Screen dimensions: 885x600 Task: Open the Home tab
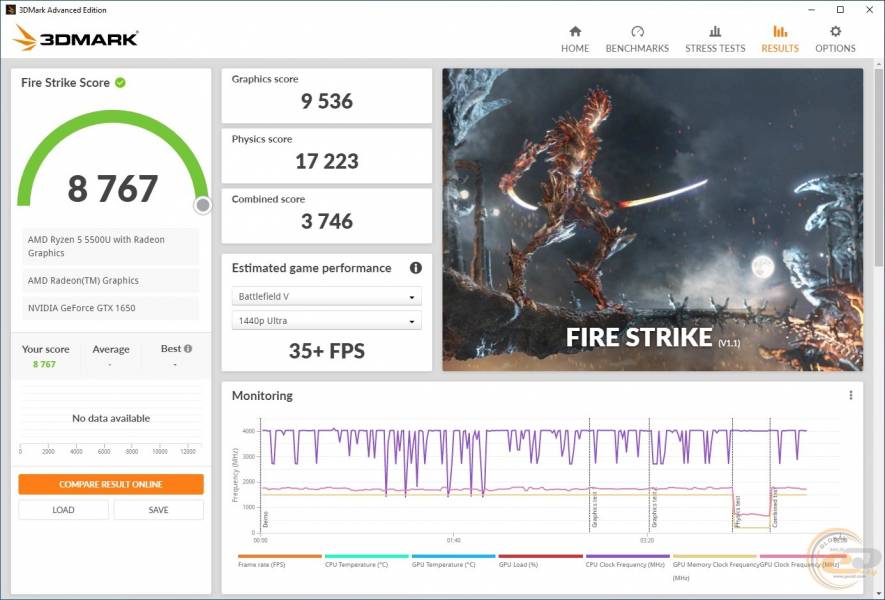pyautogui.click(x=575, y=40)
